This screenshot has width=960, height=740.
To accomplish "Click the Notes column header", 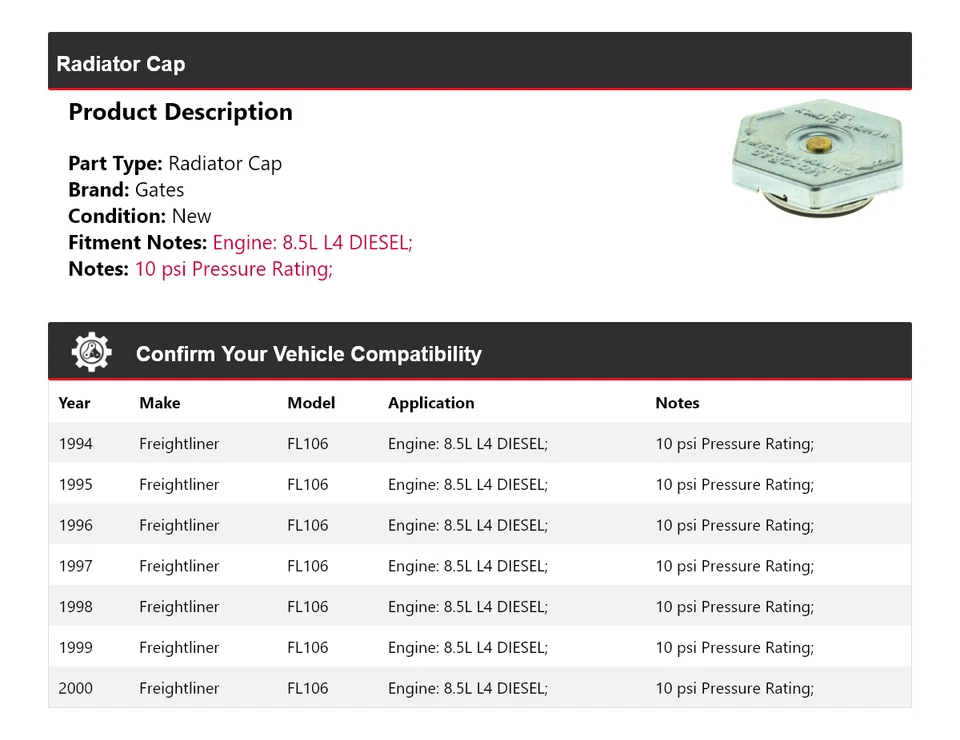I will pyautogui.click(x=677, y=403).
